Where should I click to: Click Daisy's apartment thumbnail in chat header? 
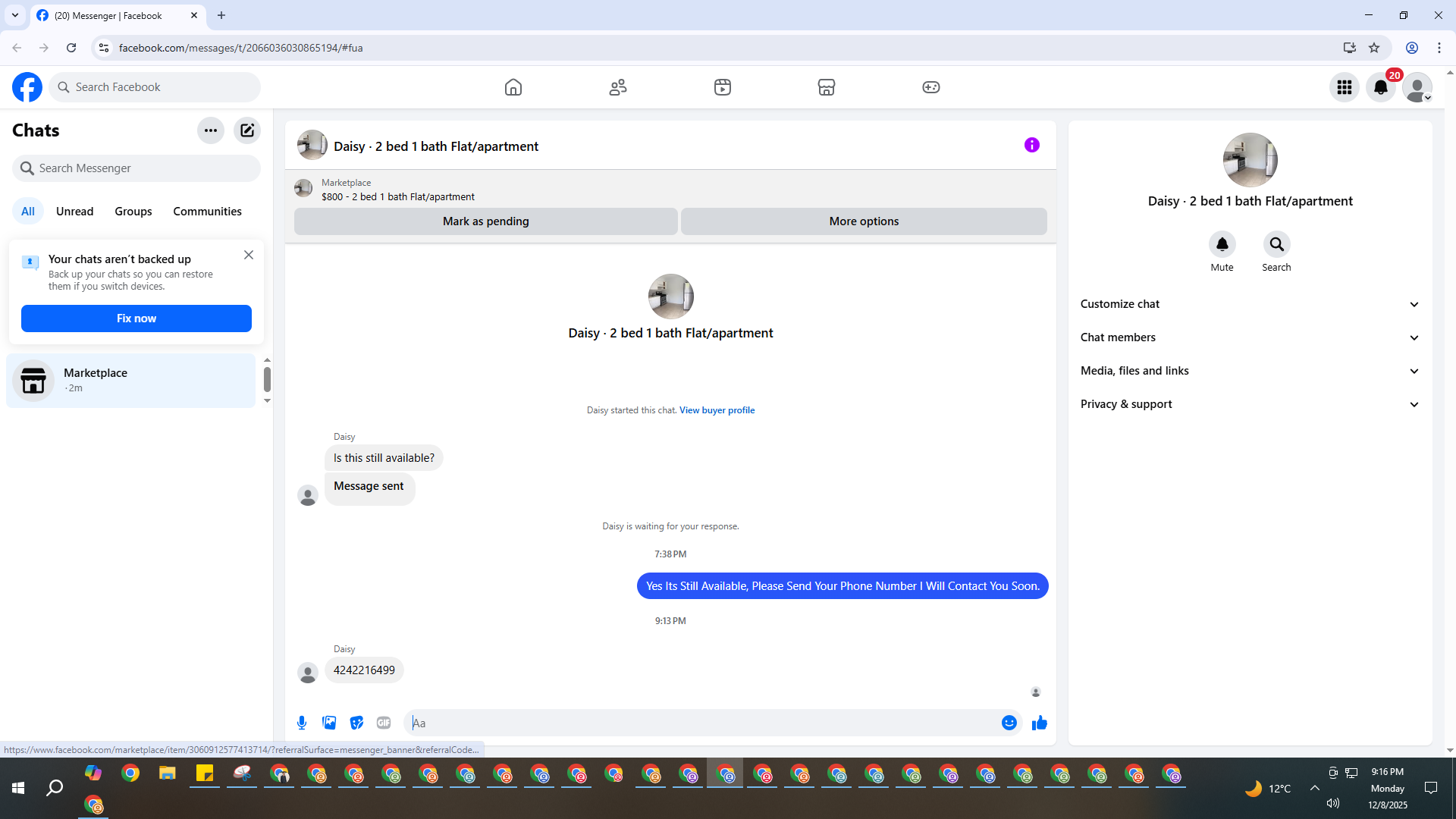click(312, 146)
